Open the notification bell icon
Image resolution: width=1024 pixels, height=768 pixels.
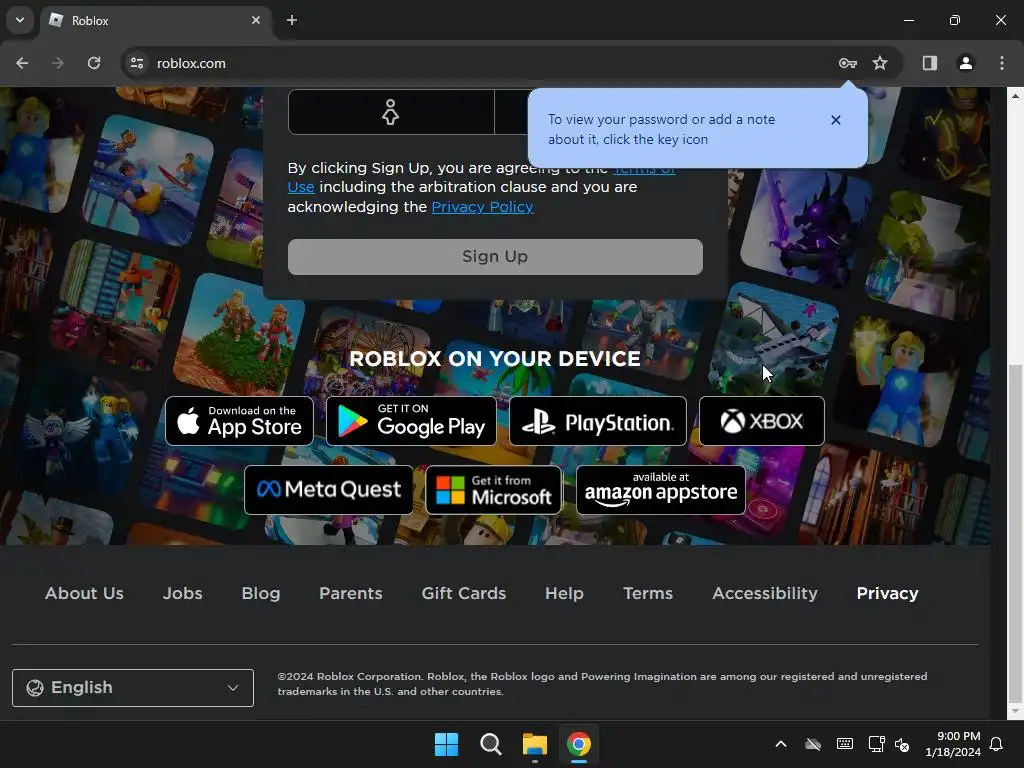(x=996, y=744)
